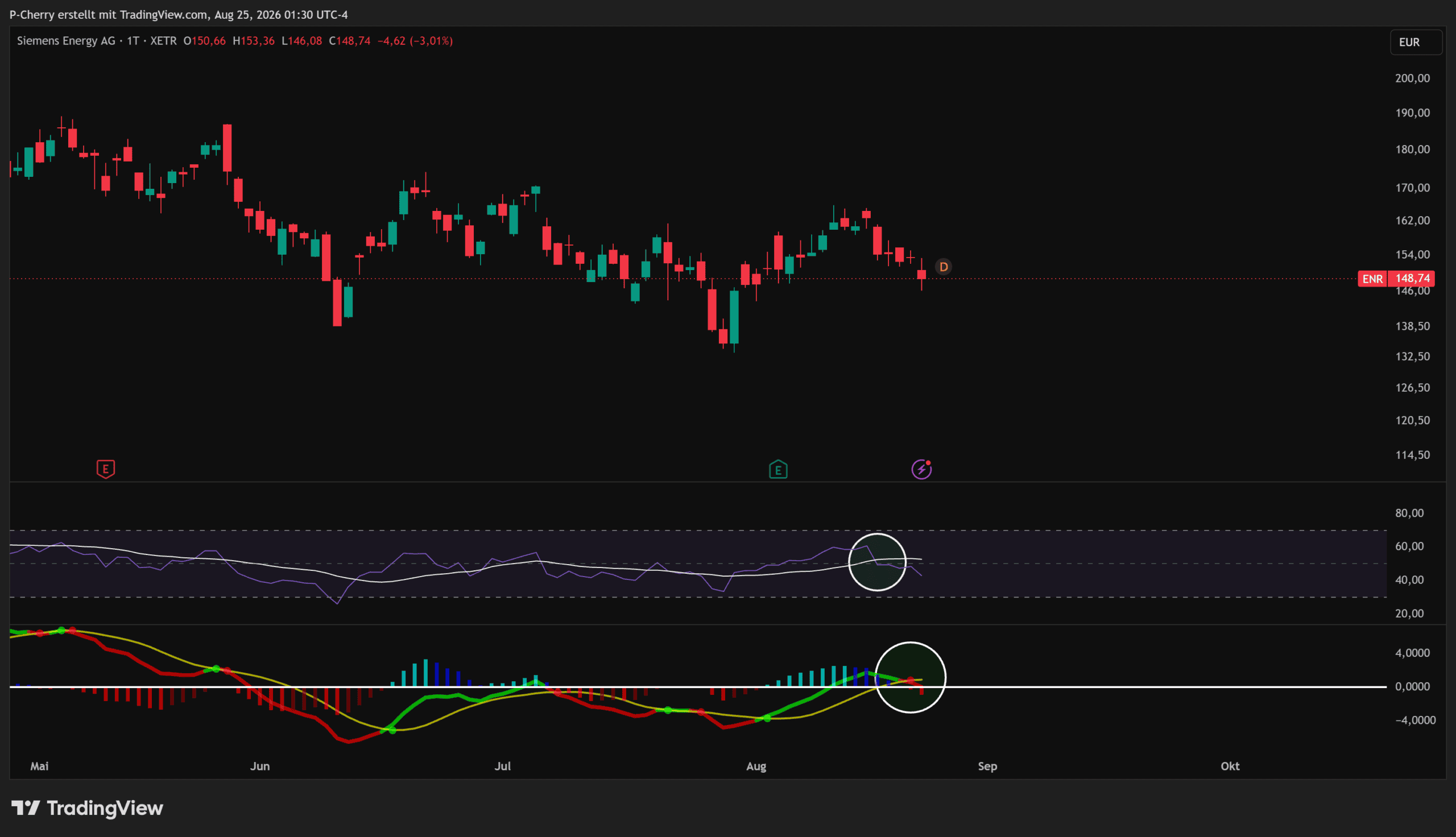
Task: Select the open value O150,66
Action: point(205,41)
